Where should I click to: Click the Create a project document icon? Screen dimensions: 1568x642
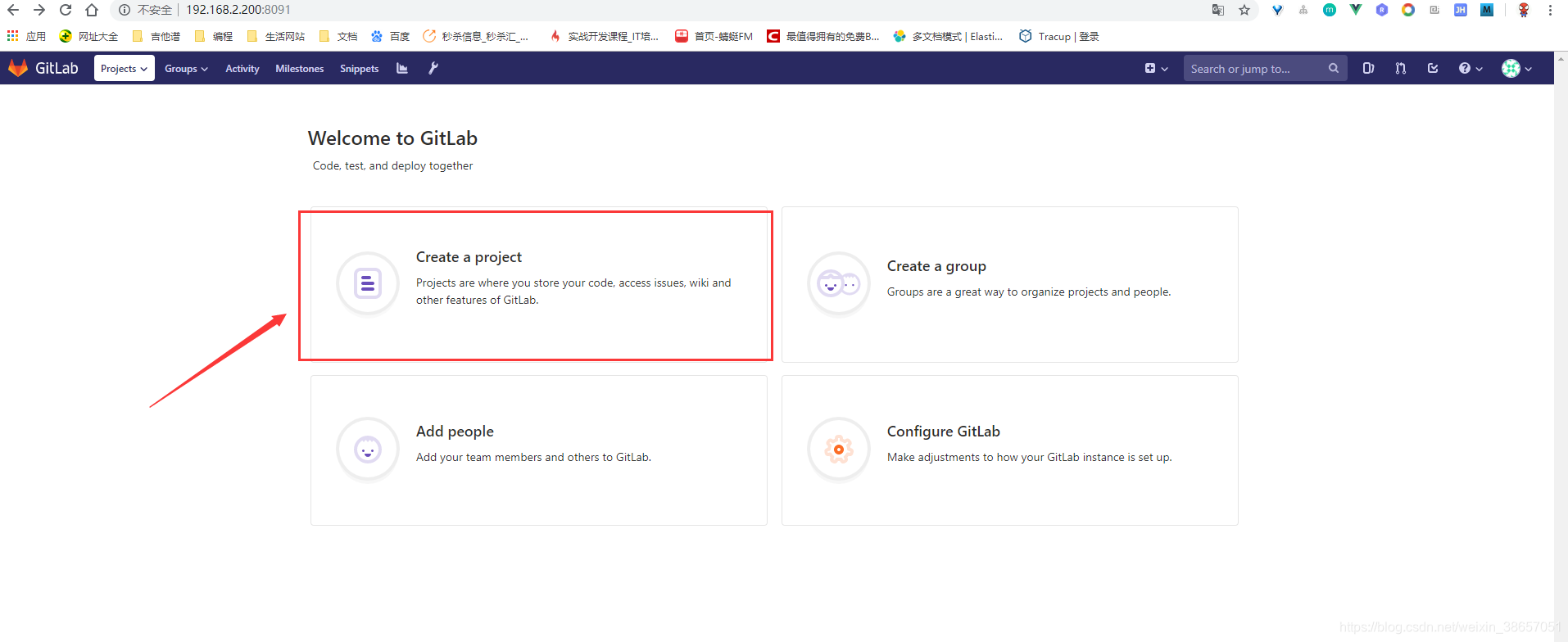coord(368,283)
